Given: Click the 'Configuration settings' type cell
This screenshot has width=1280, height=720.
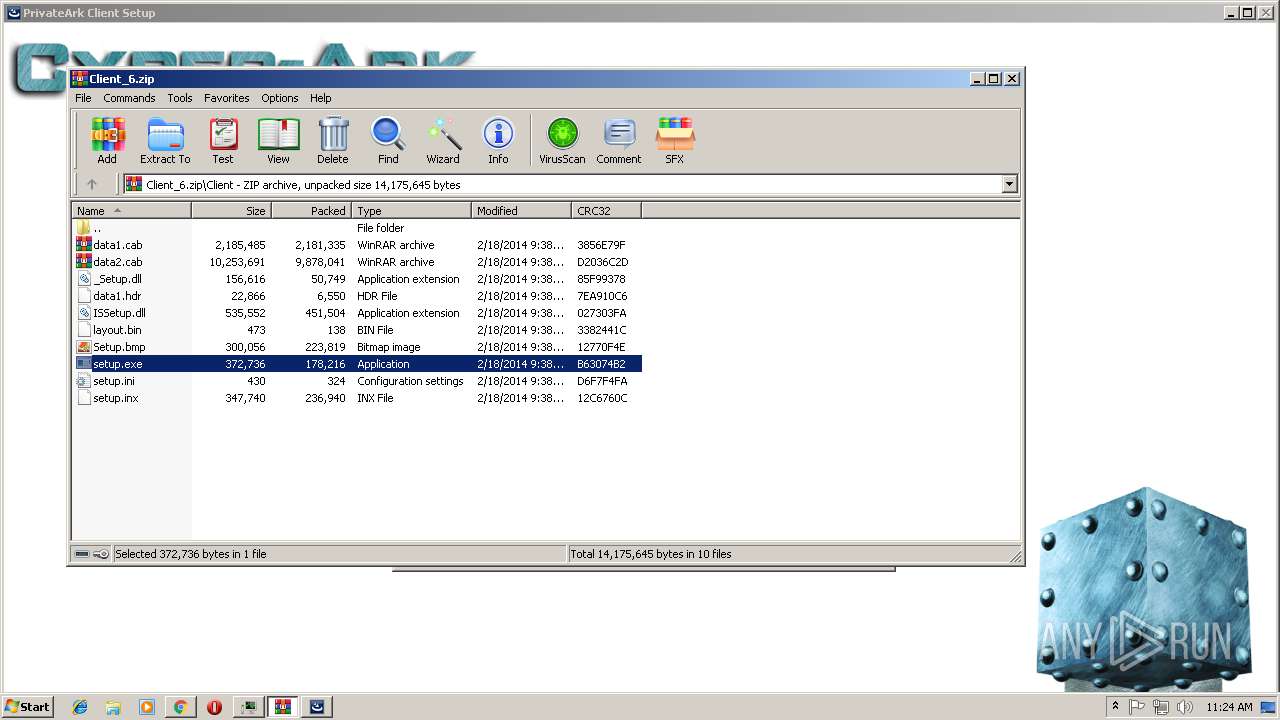Looking at the screenshot, I should [x=410, y=380].
